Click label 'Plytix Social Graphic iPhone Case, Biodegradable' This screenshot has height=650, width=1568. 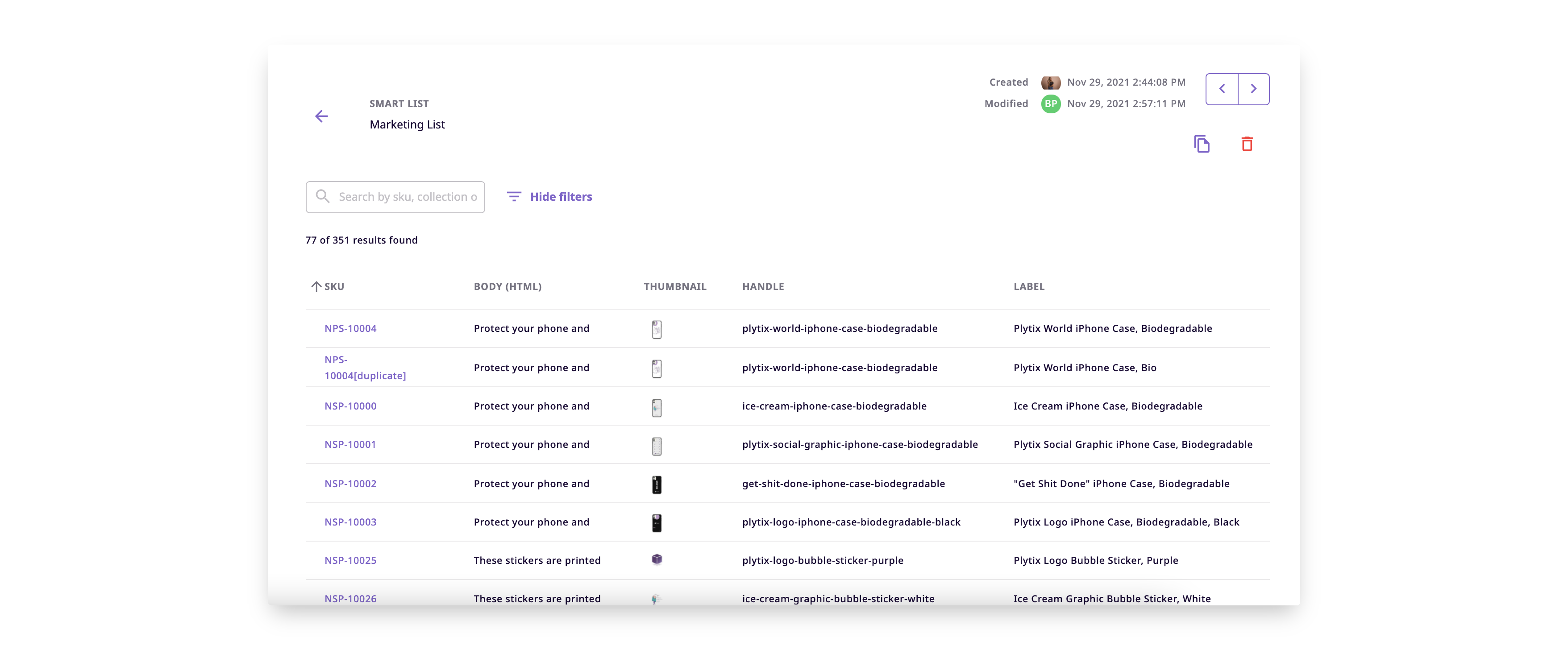click(x=1132, y=444)
